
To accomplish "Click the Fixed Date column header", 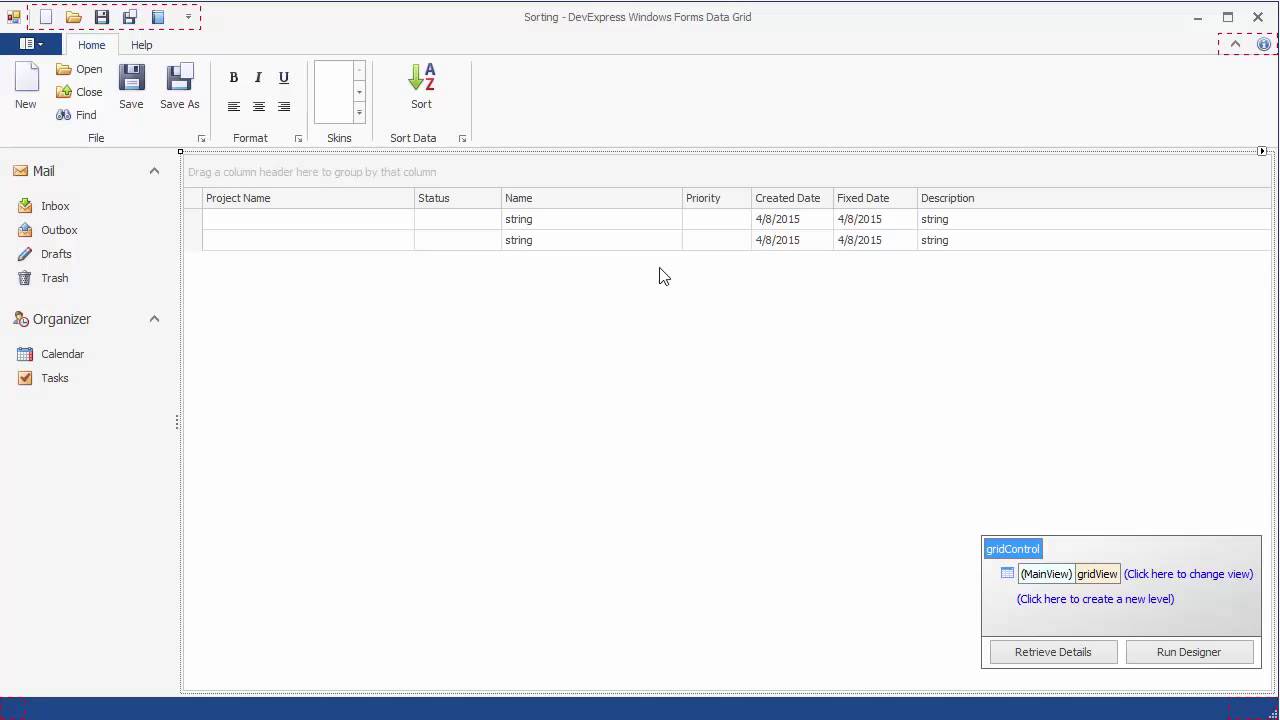I will click(875, 198).
